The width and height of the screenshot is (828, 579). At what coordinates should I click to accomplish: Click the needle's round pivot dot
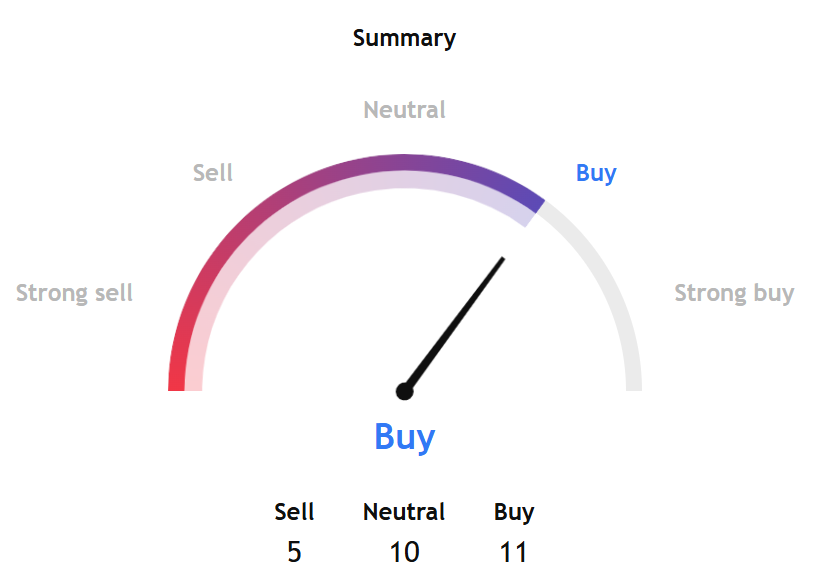404,391
